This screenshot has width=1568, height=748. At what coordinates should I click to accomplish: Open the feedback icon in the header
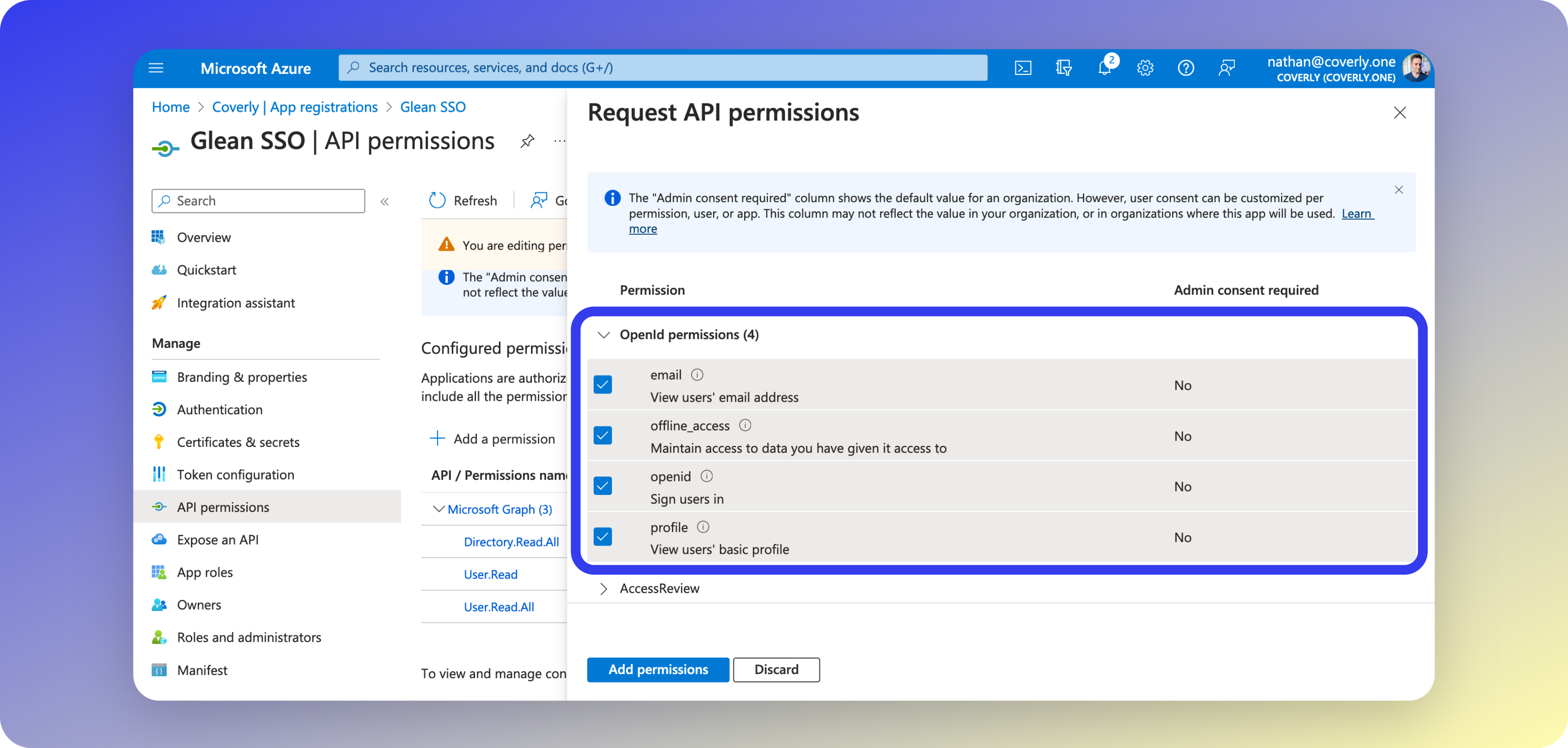coord(1227,68)
